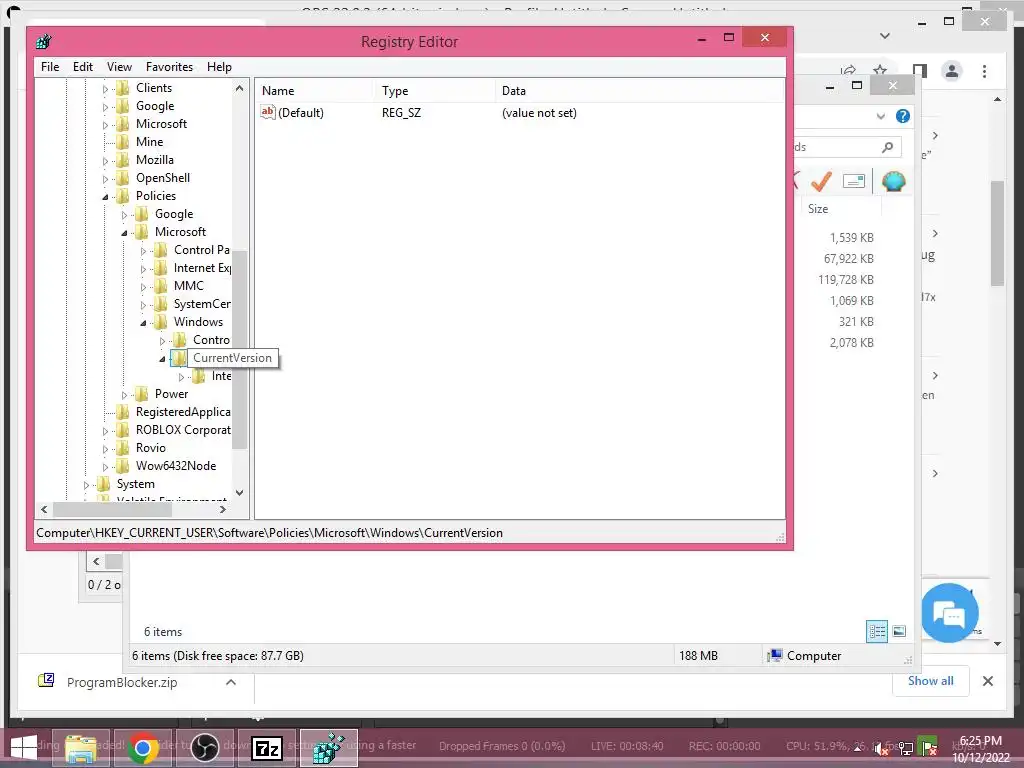1024x768 pixels.
Task: Expand the Mozilla registry key
Action: pos(105,161)
